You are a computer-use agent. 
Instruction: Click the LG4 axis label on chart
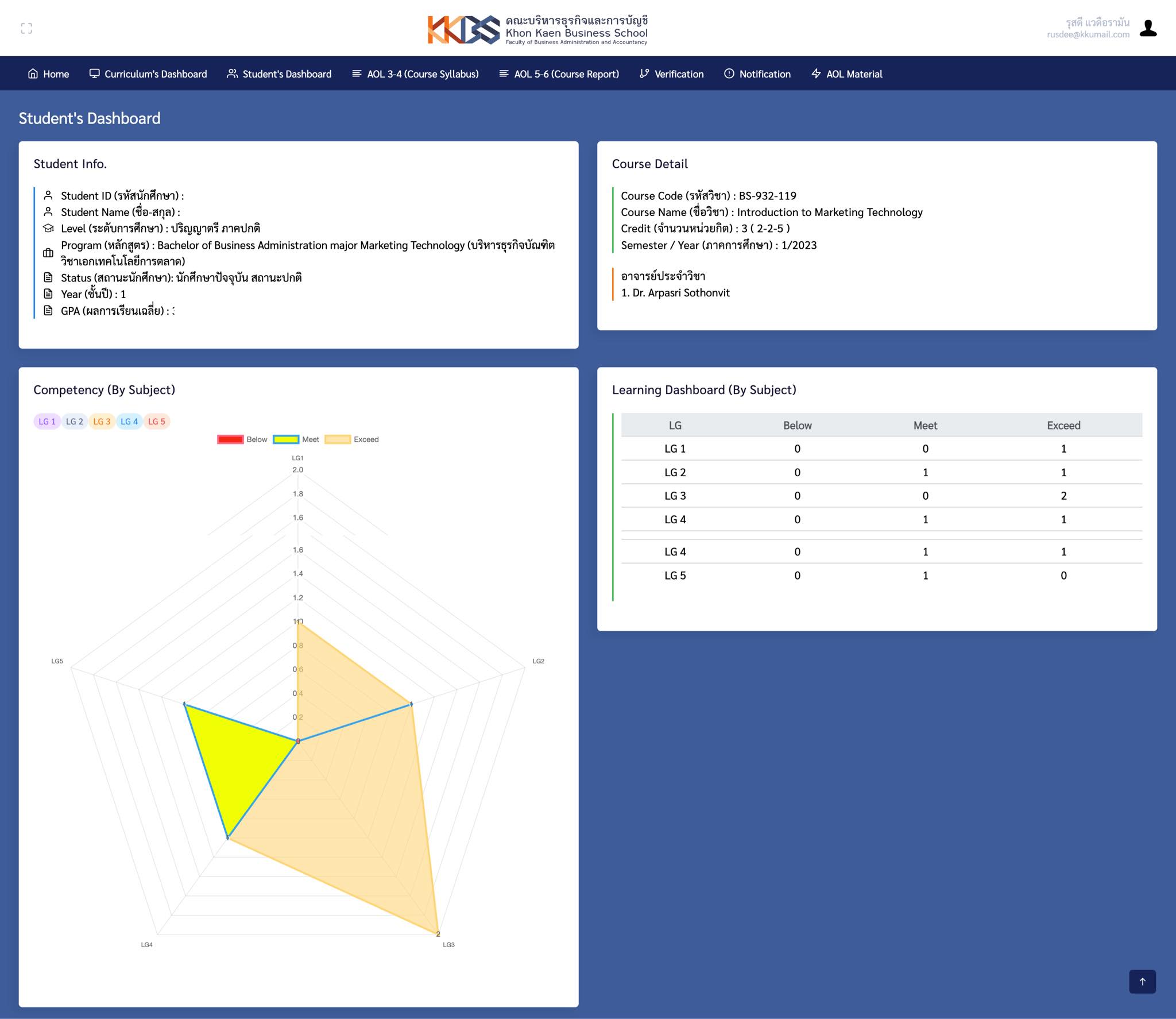pos(146,944)
